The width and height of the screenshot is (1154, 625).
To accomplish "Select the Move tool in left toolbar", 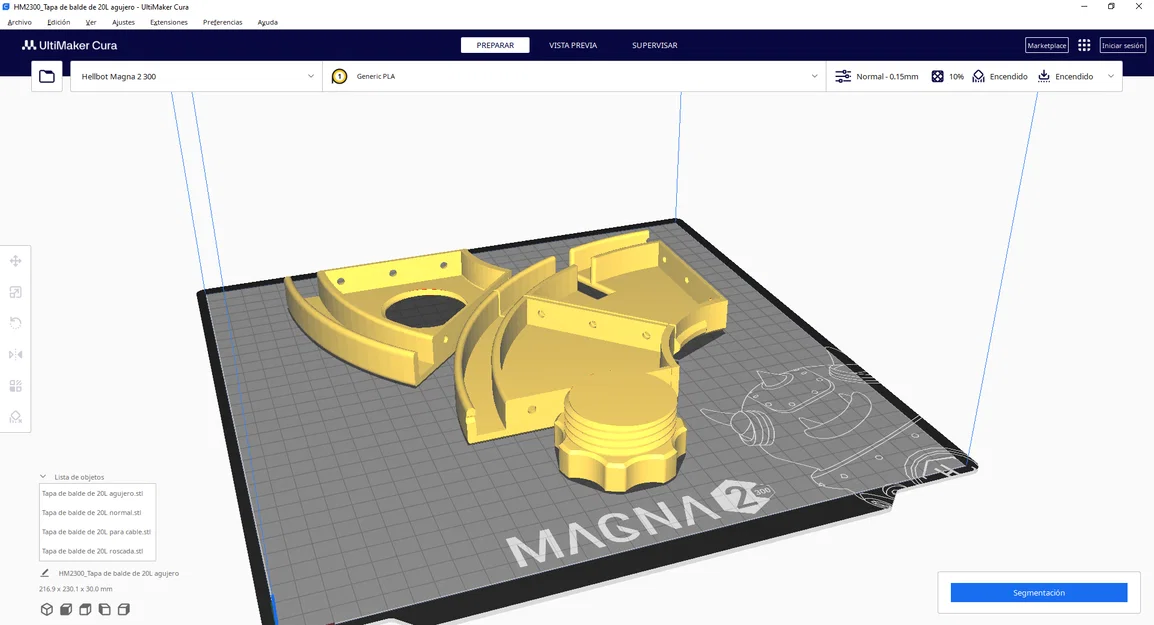I will click(x=15, y=261).
